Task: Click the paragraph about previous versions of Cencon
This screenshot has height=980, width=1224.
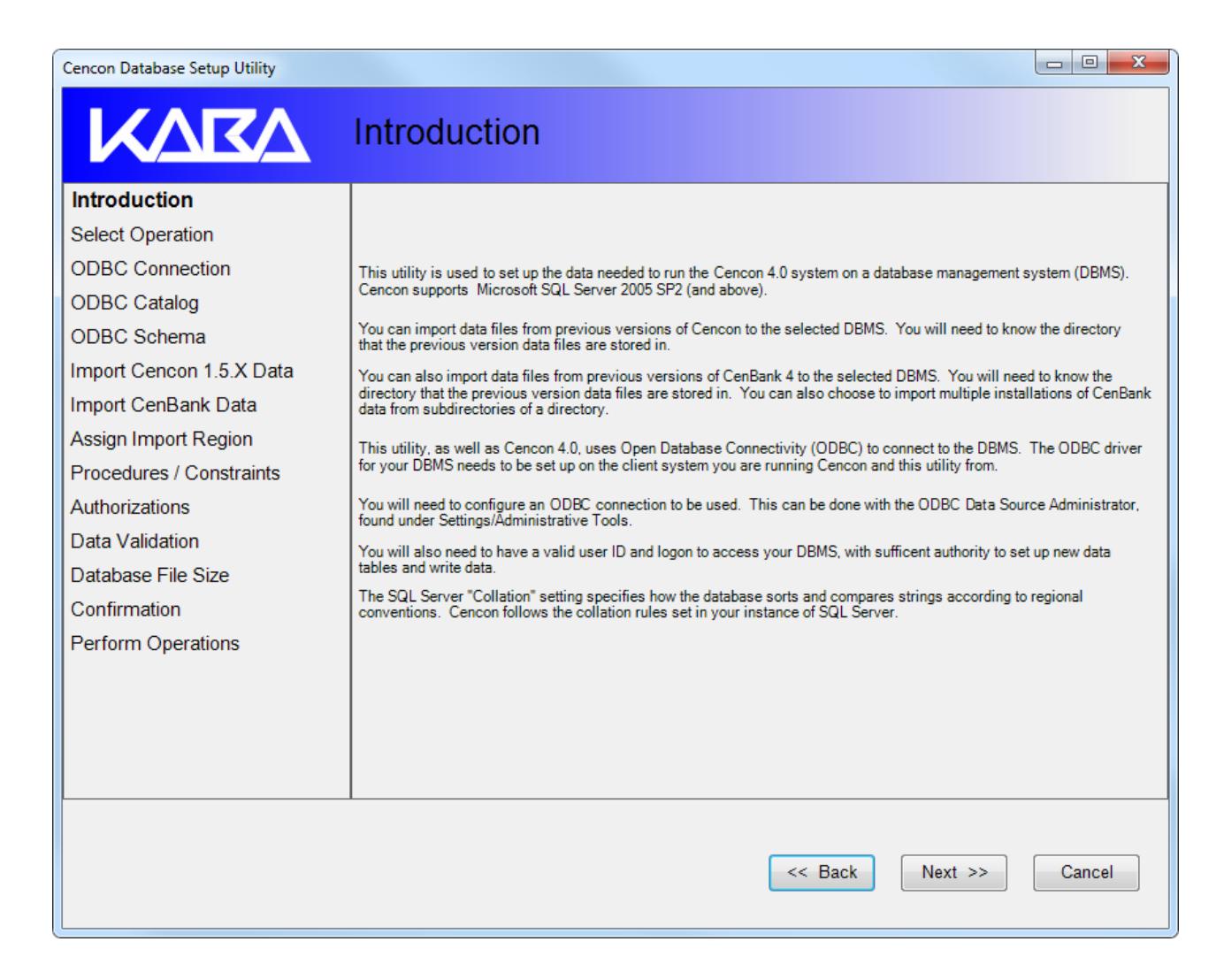Action: [x=739, y=337]
